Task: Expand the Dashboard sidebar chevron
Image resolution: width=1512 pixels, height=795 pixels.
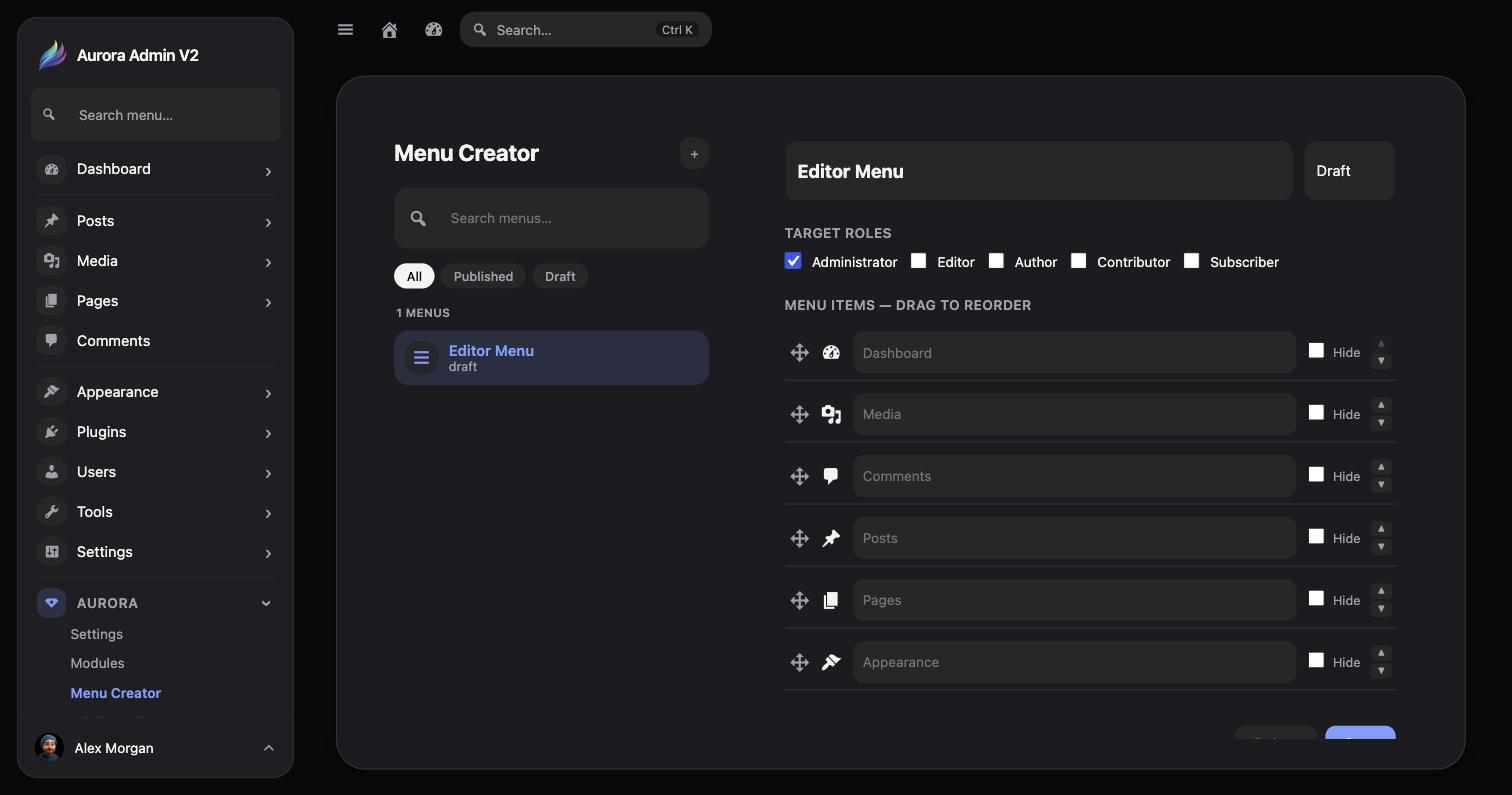Action: click(x=268, y=171)
